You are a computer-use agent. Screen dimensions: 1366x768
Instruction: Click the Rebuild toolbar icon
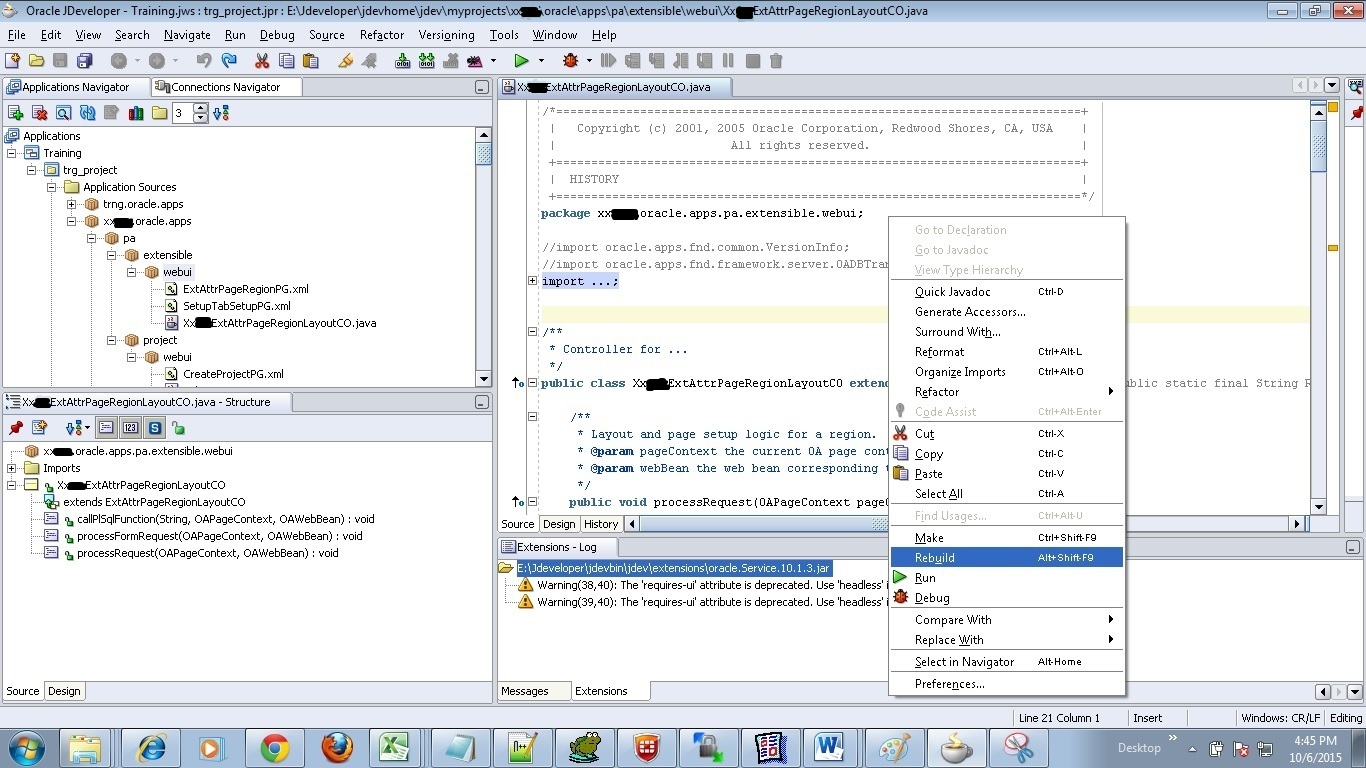[x=427, y=61]
